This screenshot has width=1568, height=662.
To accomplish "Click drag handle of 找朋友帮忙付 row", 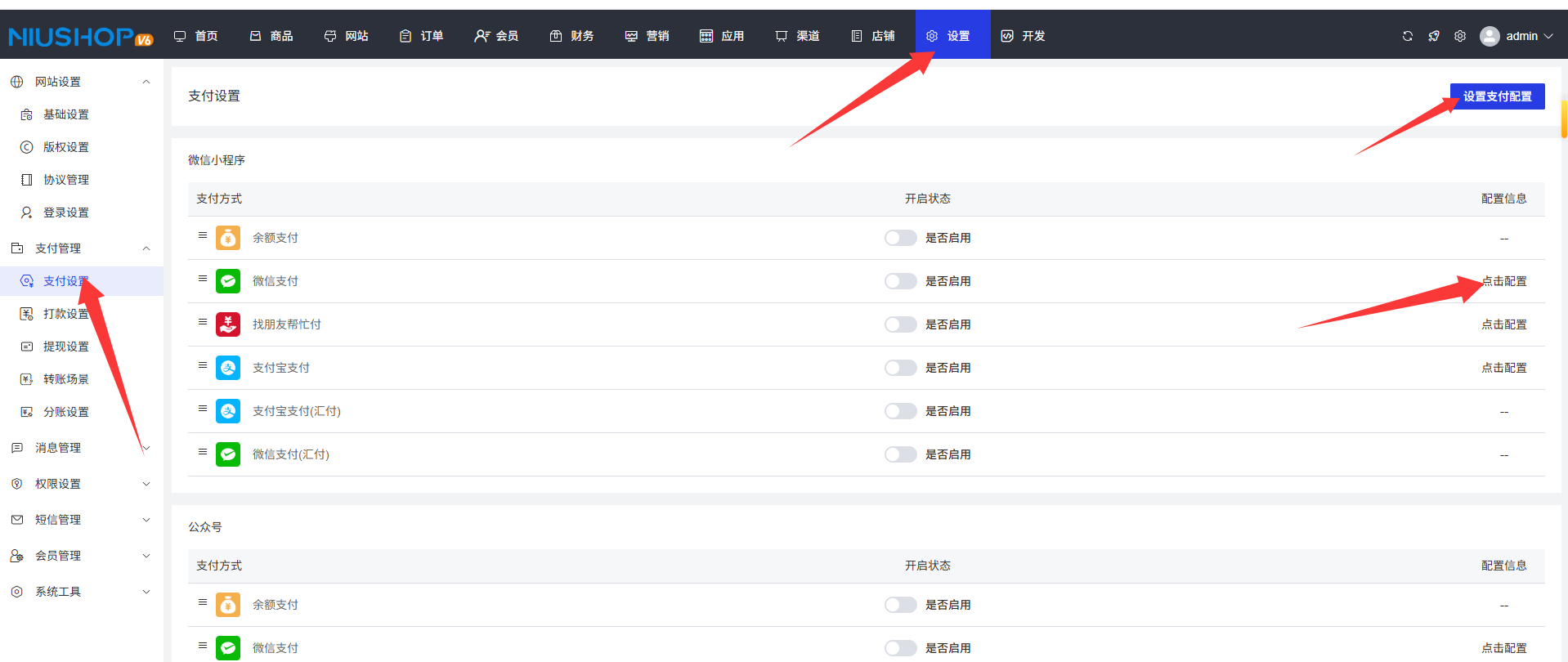I will 203,322.
